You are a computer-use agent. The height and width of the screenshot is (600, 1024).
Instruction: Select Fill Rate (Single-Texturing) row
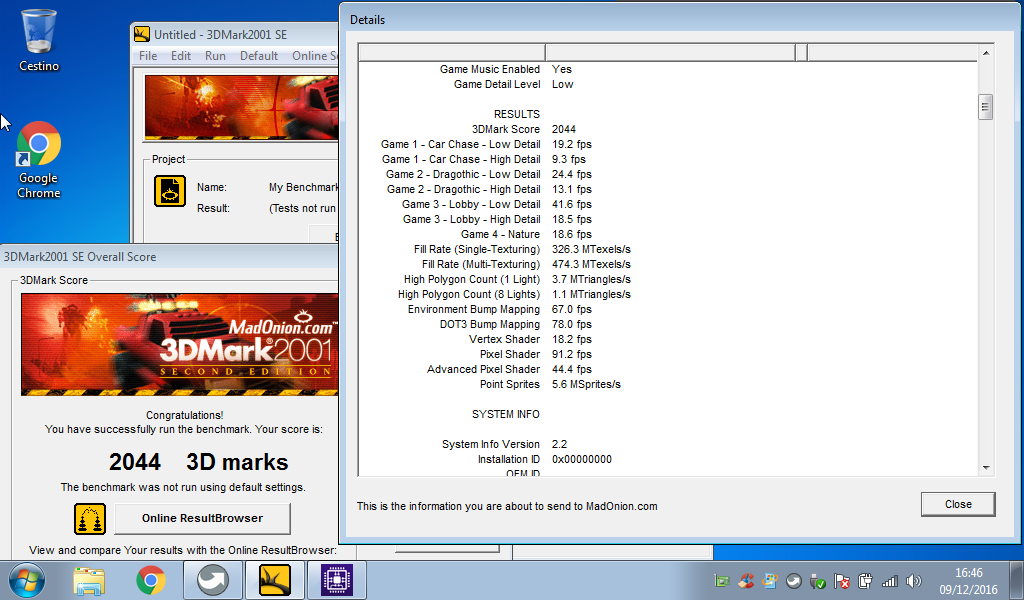click(522, 249)
